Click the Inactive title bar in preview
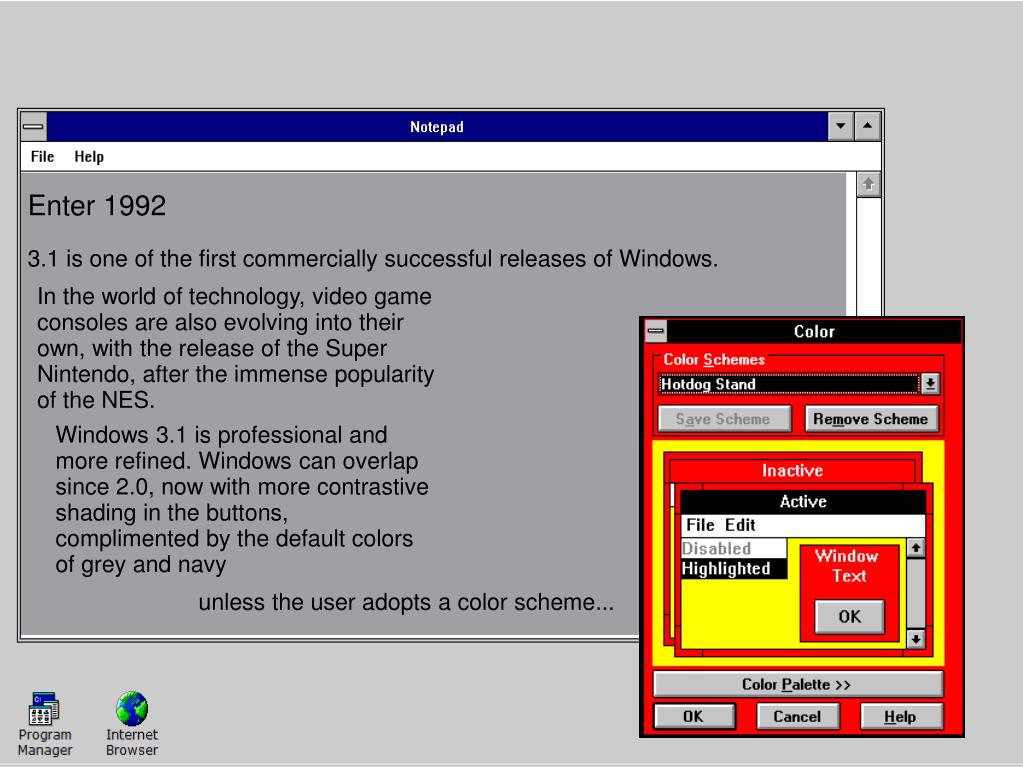Screen dimensions: 1023x767 (792, 470)
